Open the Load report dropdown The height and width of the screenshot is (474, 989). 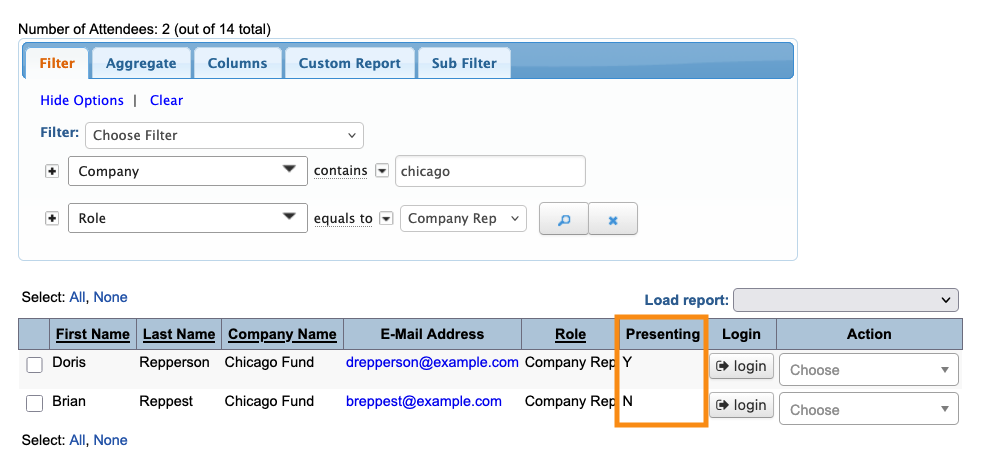tap(846, 300)
